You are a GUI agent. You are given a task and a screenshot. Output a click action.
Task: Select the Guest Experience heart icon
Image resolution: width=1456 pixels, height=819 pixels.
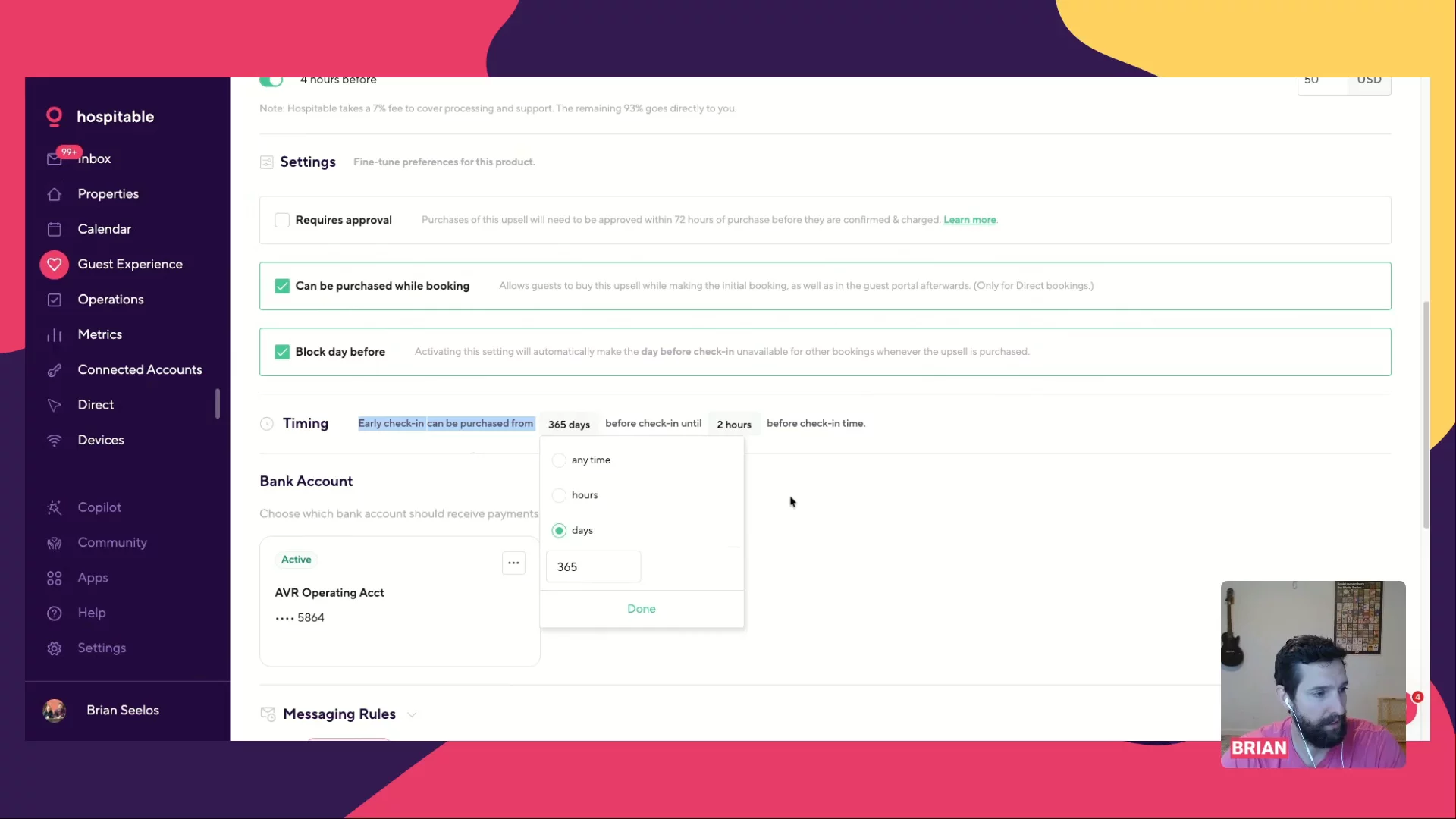[54, 264]
